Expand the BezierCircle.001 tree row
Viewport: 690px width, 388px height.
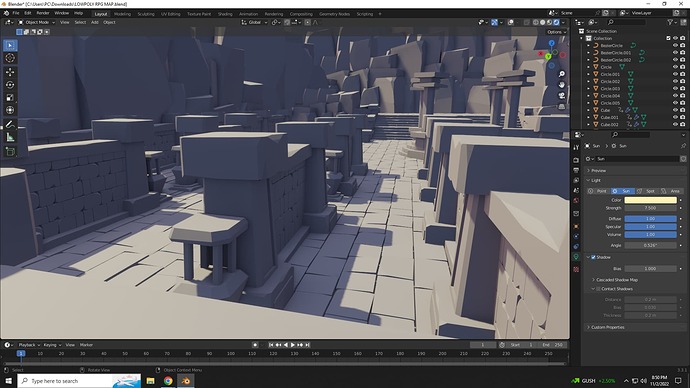[x=588, y=53]
